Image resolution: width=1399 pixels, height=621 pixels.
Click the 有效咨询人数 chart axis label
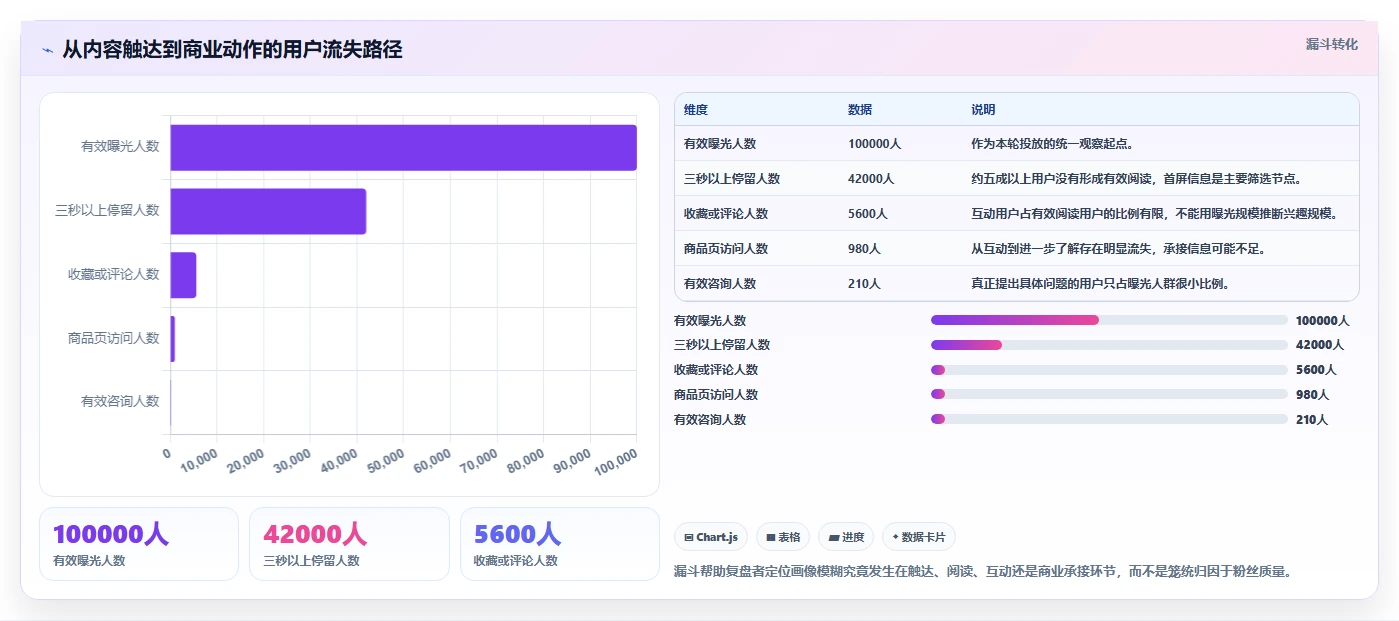(120, 402)
